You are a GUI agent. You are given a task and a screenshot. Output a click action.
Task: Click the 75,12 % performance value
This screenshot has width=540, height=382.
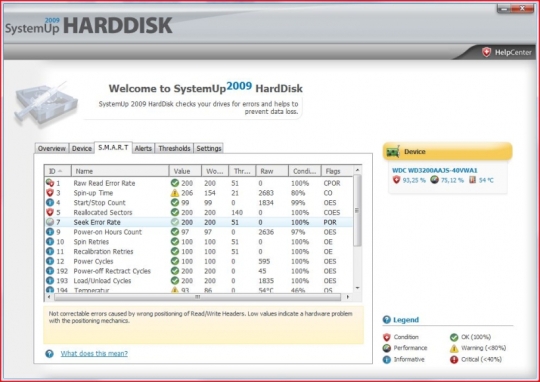point(452,180)
